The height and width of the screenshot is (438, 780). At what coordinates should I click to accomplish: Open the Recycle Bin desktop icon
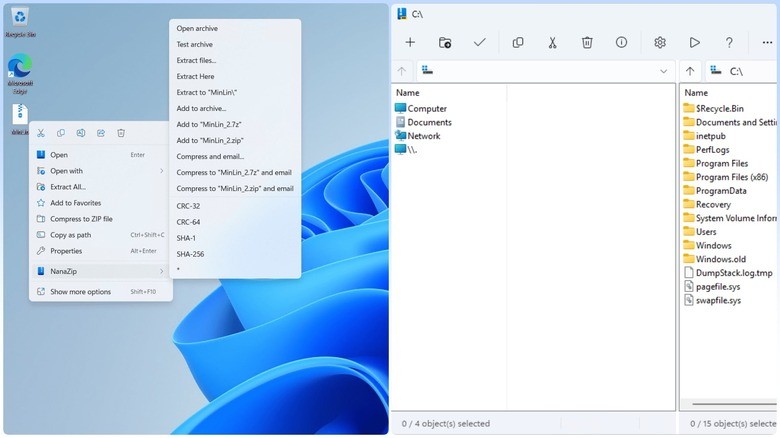pos(19,17)
